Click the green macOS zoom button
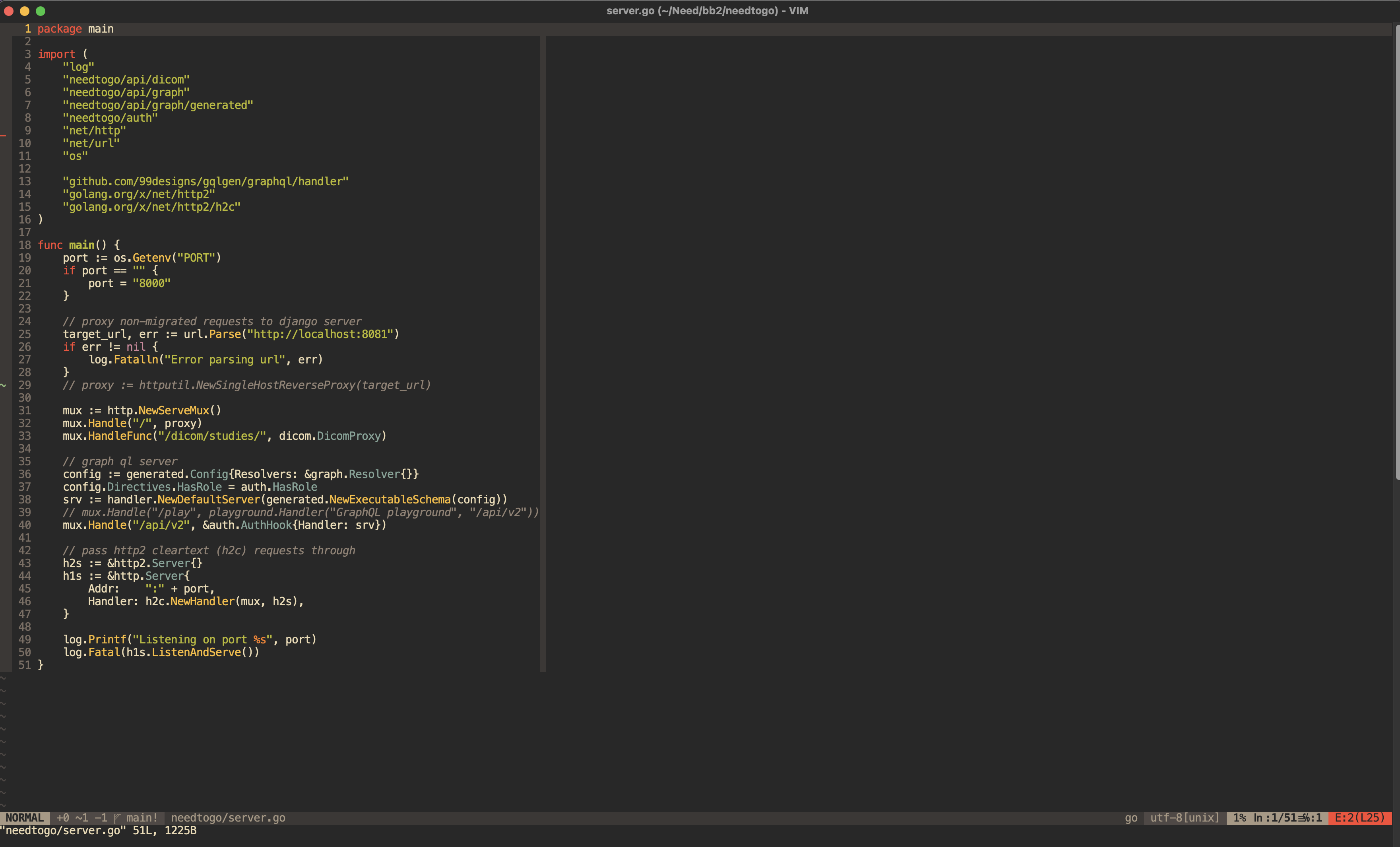 click(x=40, y=11)
